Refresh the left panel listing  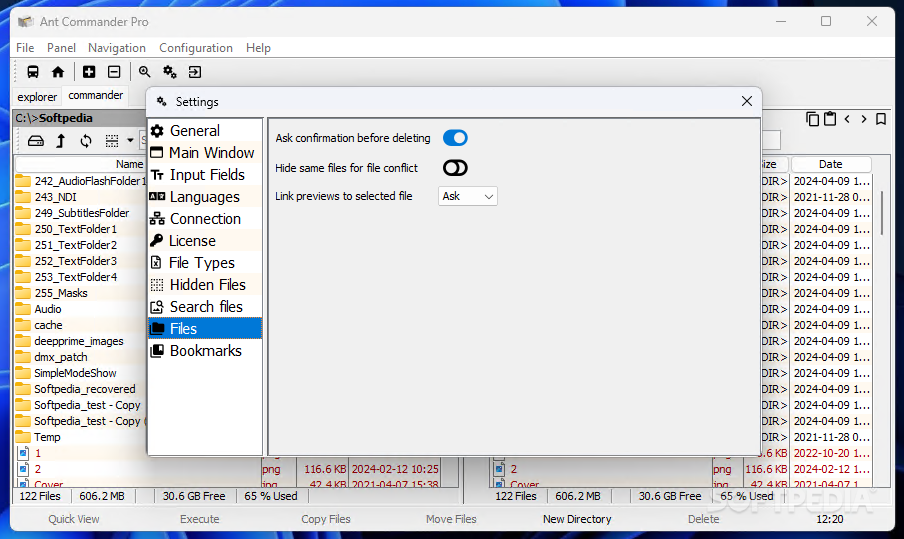(x=86, y=141)
